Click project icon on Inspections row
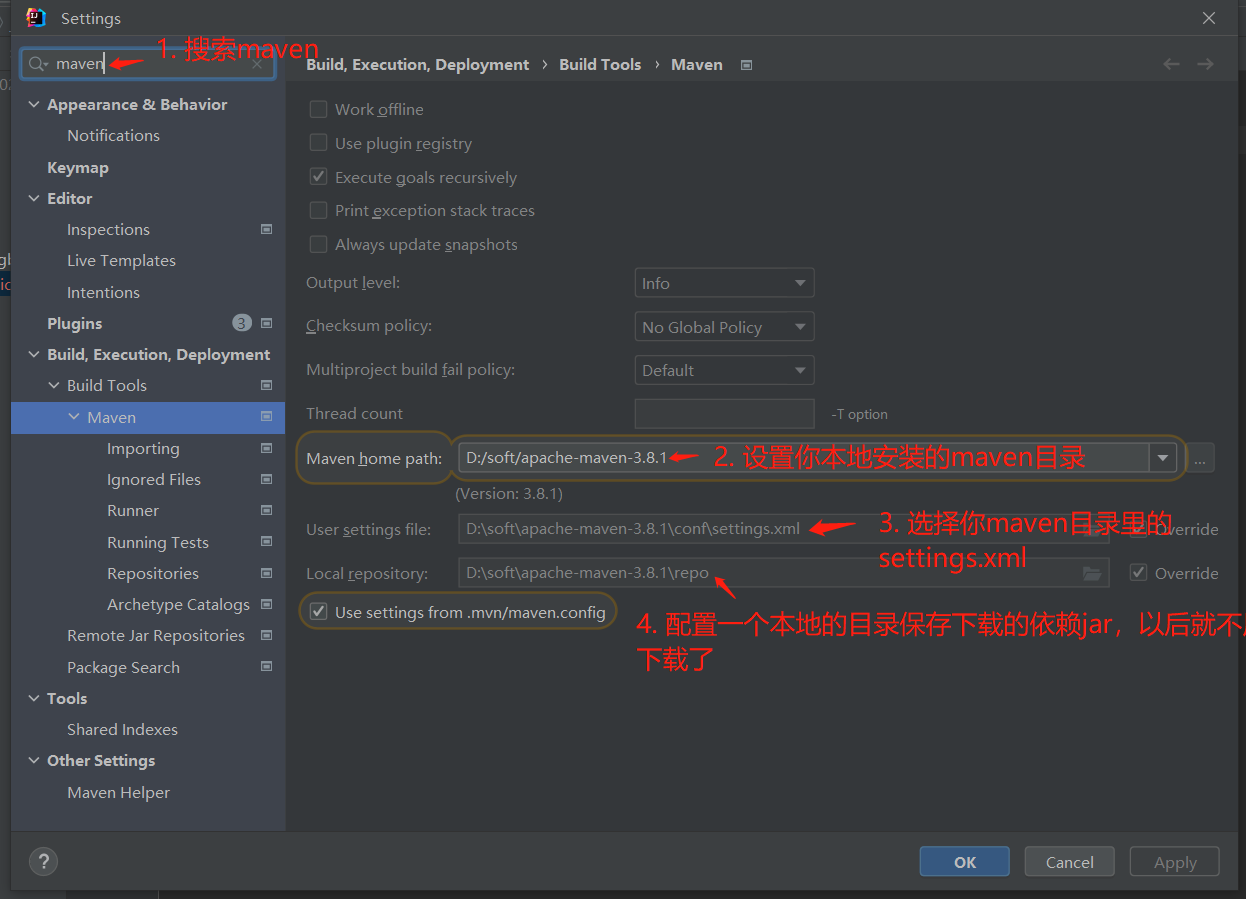 (266, 229)
